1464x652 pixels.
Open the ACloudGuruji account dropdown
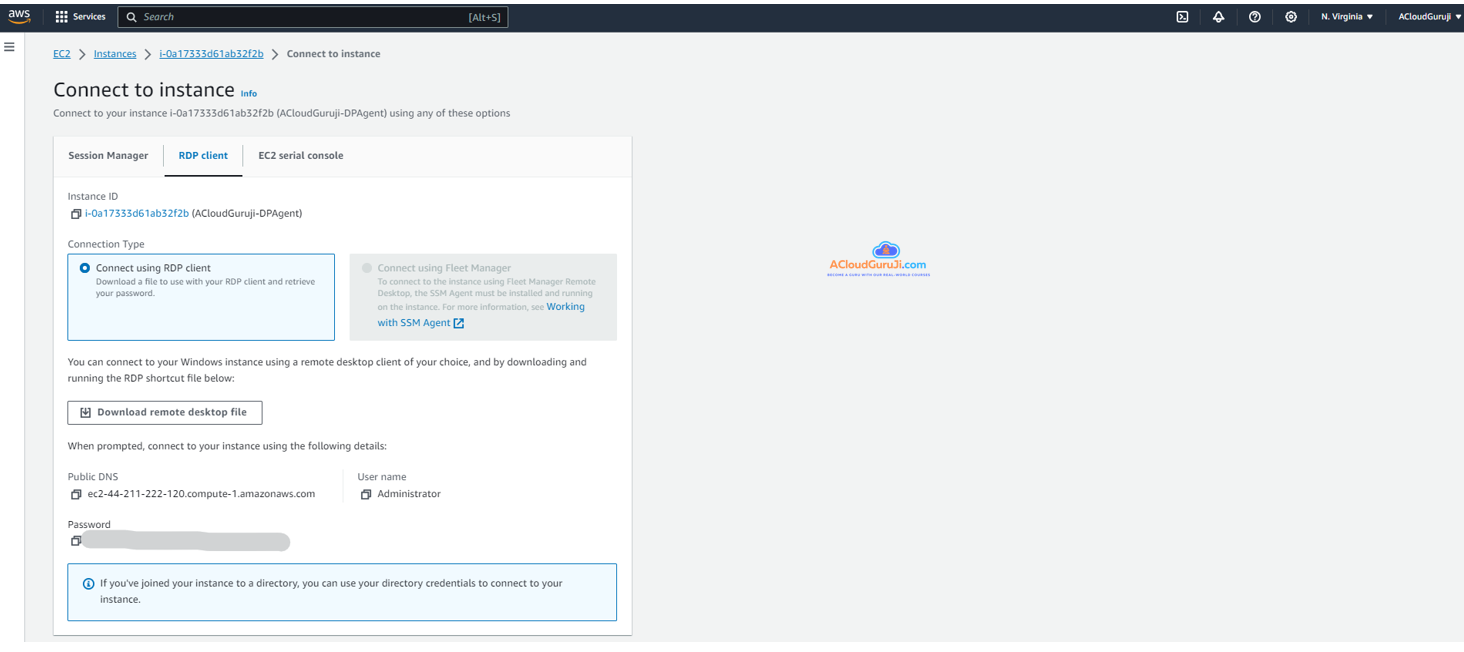pos(1429,17)
